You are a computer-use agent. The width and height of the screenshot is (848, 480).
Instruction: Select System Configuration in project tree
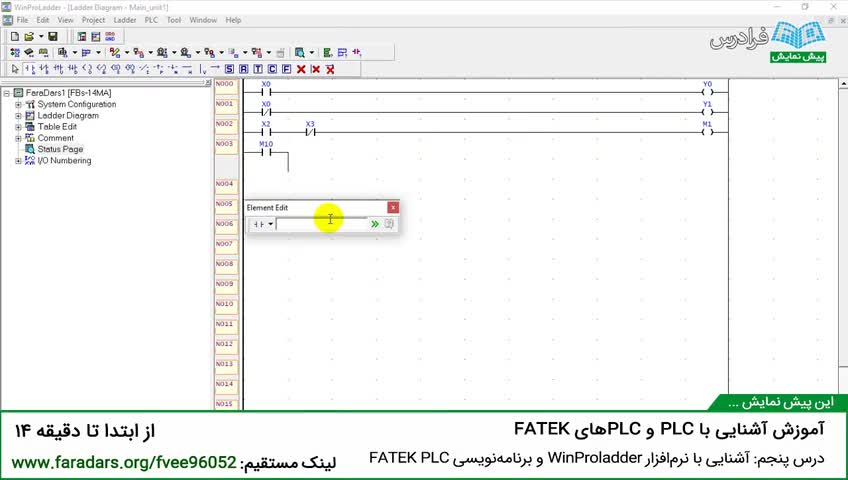coord(76,104)
